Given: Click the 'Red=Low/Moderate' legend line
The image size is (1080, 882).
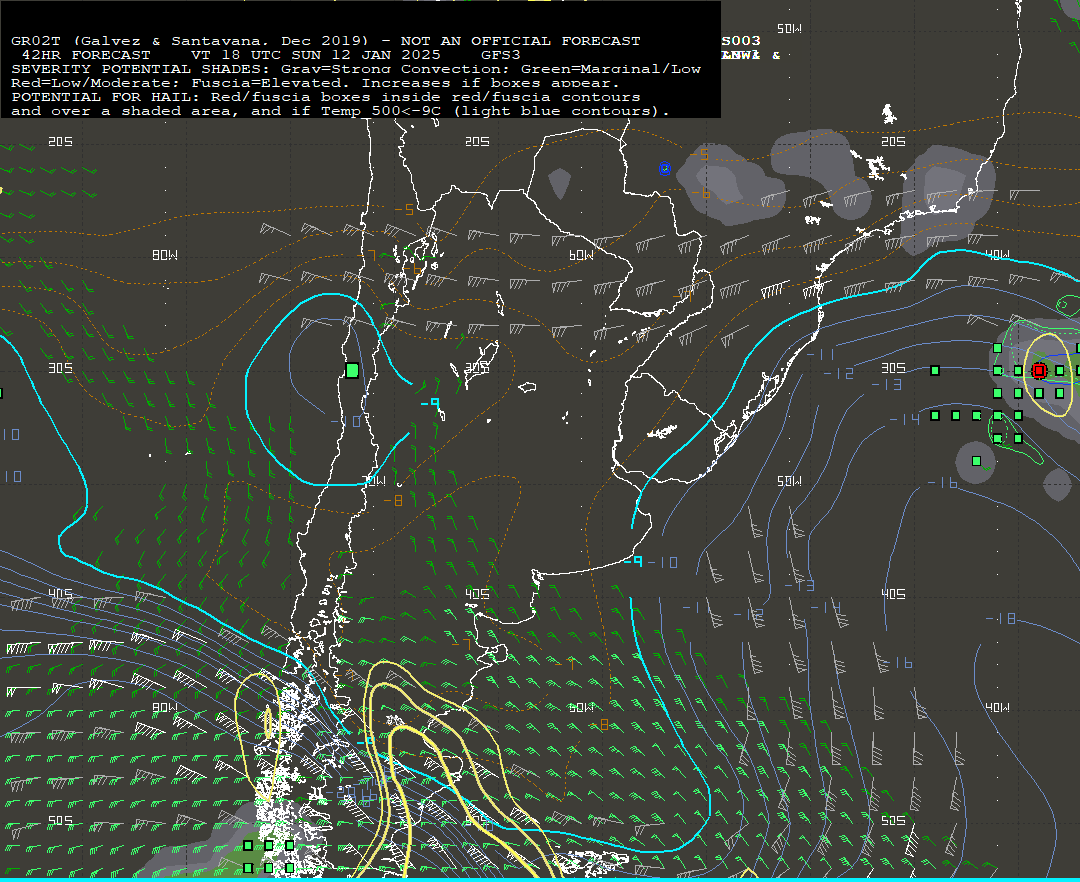Looking at the screenshot, I should point(315,83).
